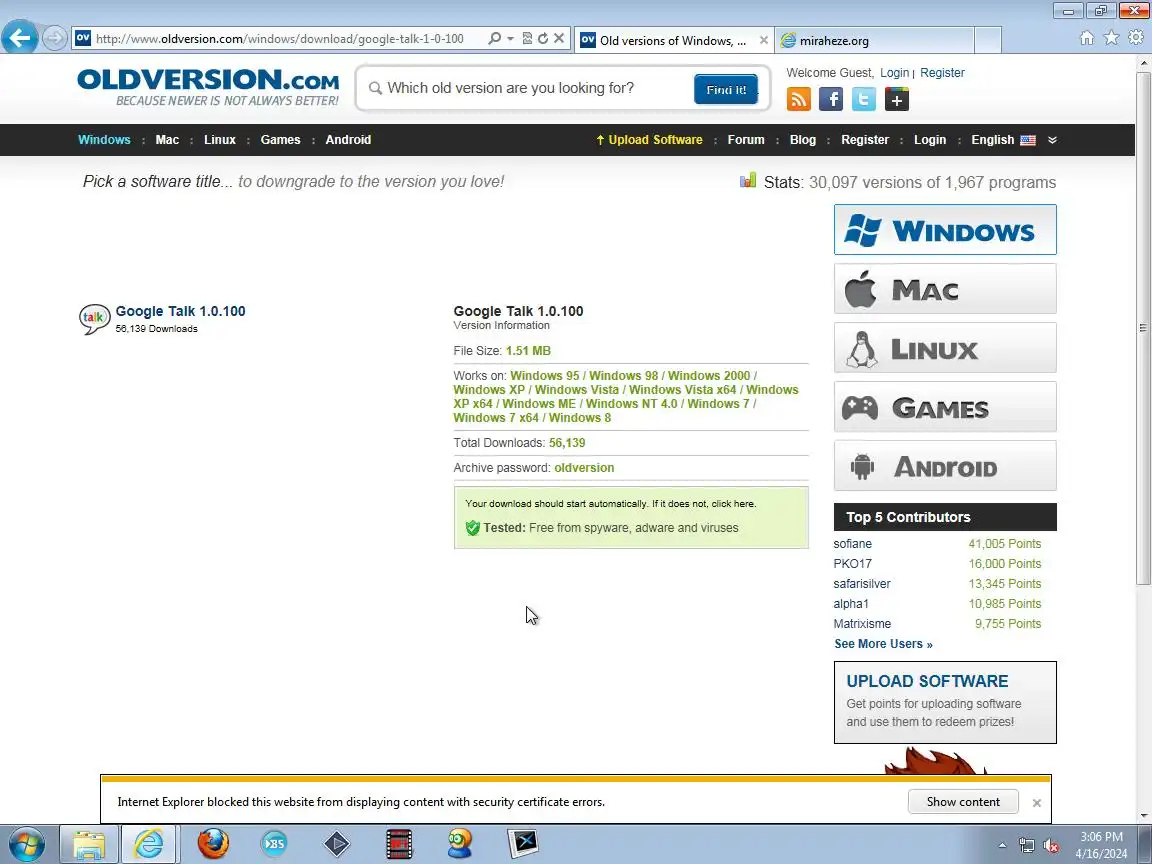Click the browser Back arrow button

click(20, 37)
